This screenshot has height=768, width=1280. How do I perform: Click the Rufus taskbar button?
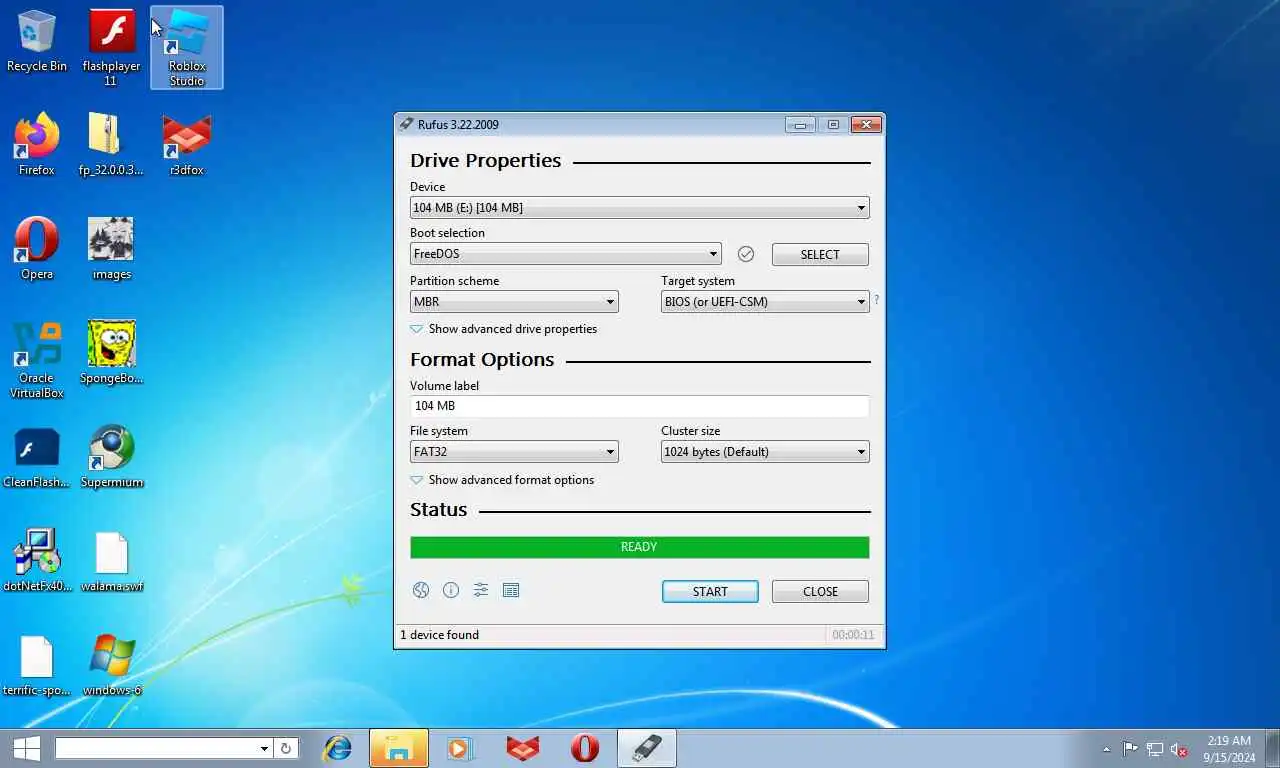click(x=647, y=748)
